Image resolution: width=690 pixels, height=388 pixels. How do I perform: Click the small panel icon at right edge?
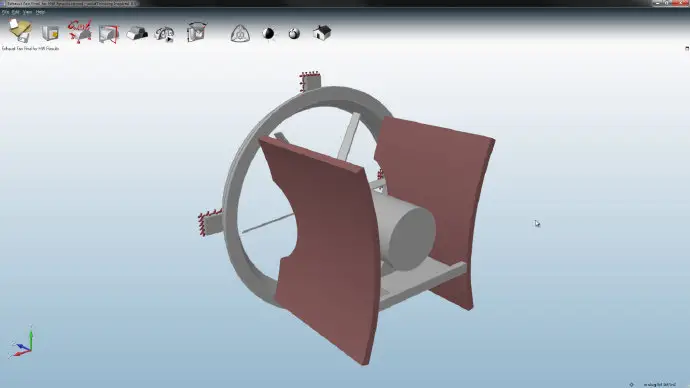tap(687, 48)
